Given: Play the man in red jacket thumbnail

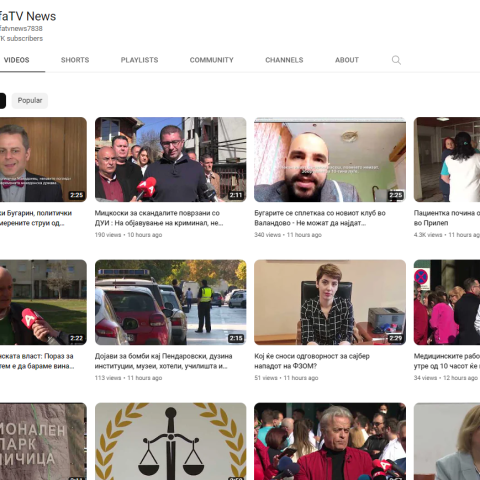Looking at the screenshot, I should pyautogui.click(x=330, y=441).
